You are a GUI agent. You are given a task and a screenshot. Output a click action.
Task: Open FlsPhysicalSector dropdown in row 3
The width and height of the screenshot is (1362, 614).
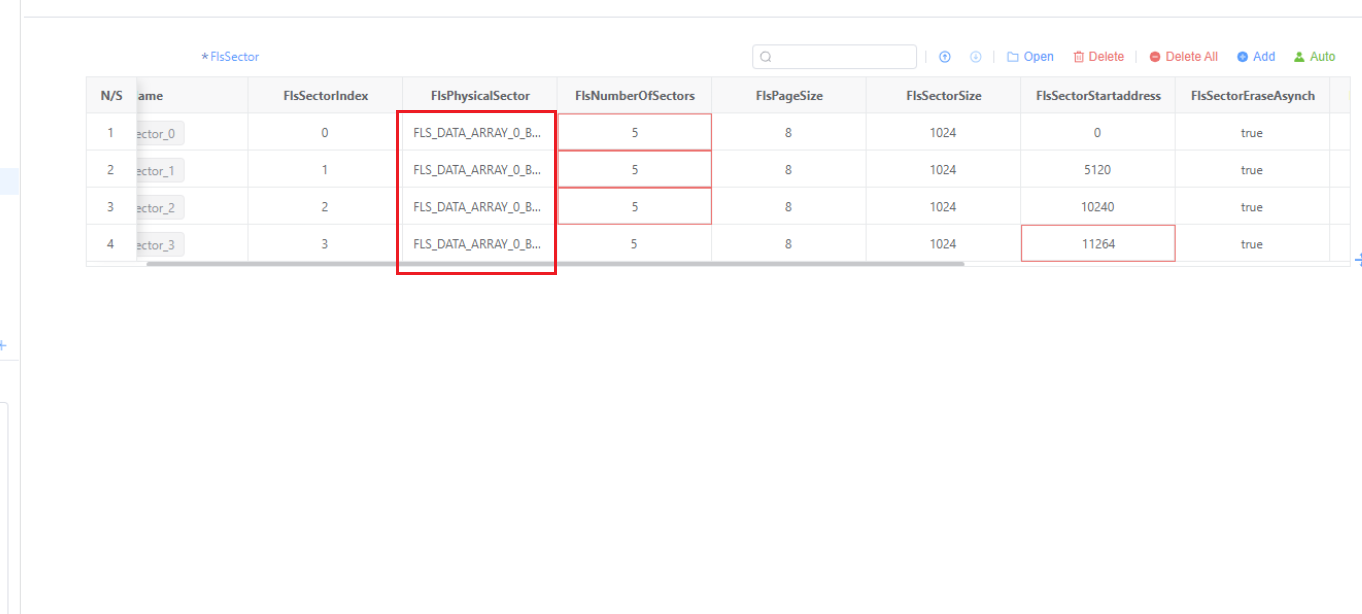[477, 207]
